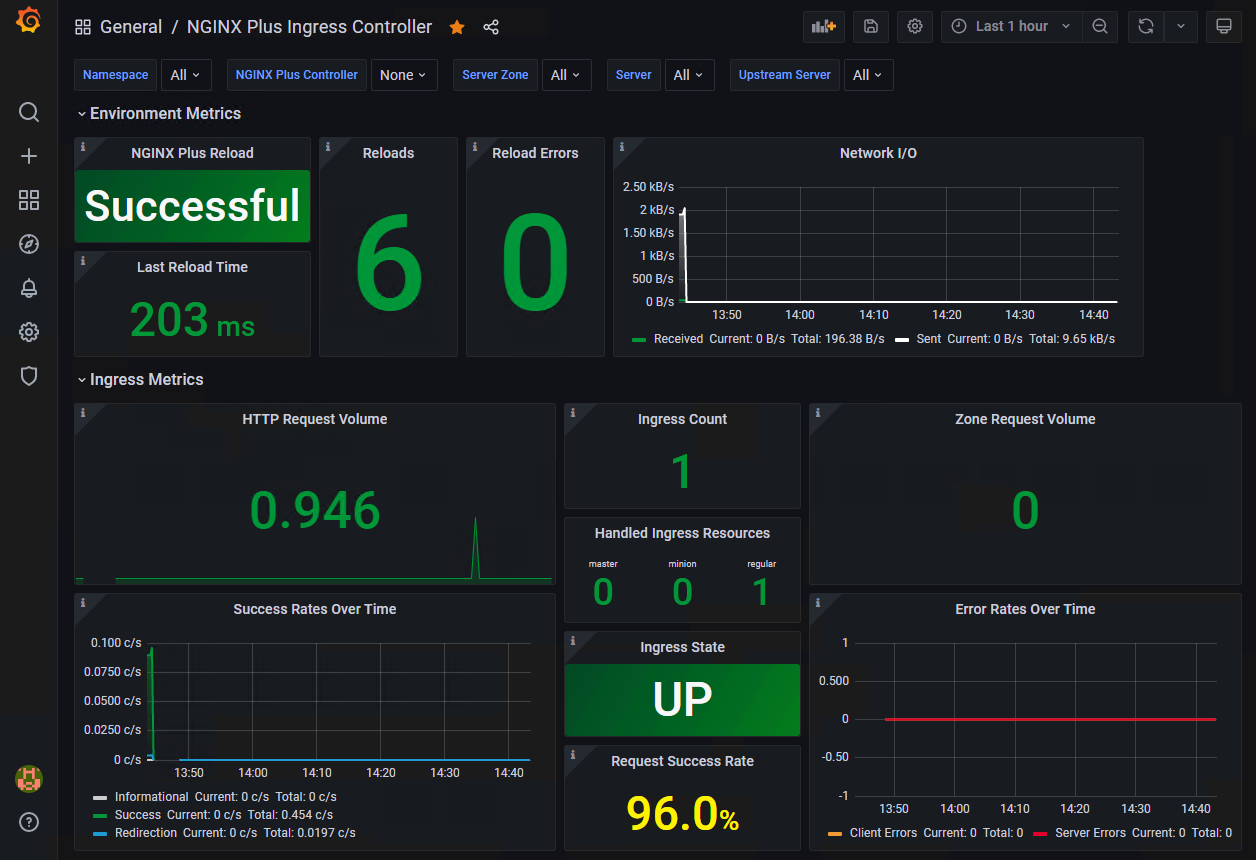
Task: Open the user profile avatar
Action: [29, 779]
